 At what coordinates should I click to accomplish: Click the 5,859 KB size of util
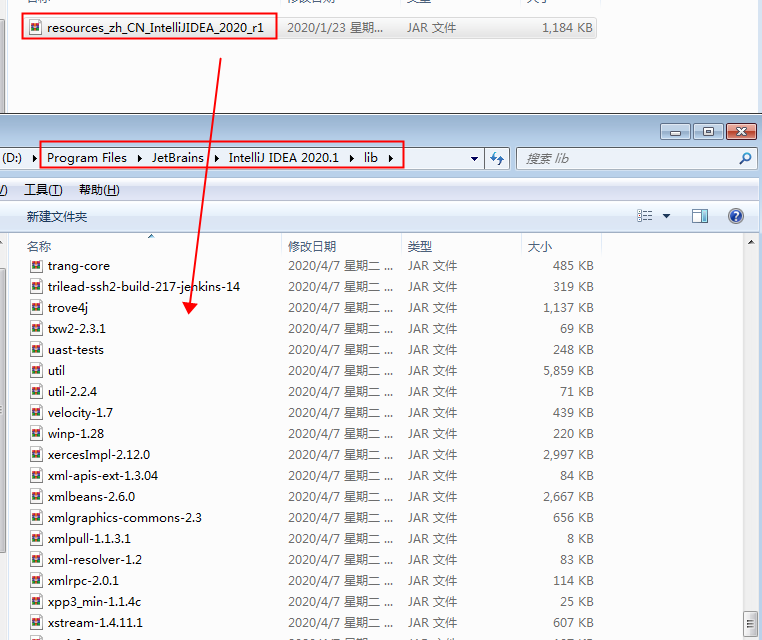point(569,370)
